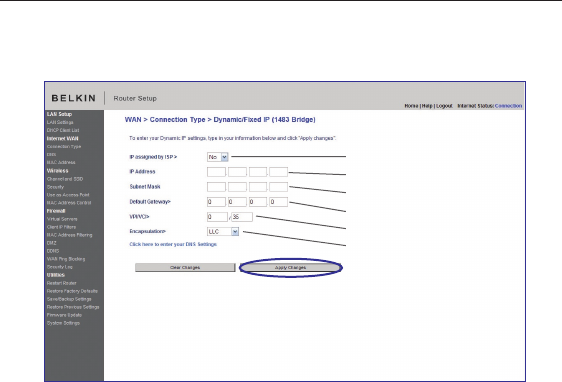Click the first IP Address octet field
562x382 pixels.
point(216,172)
